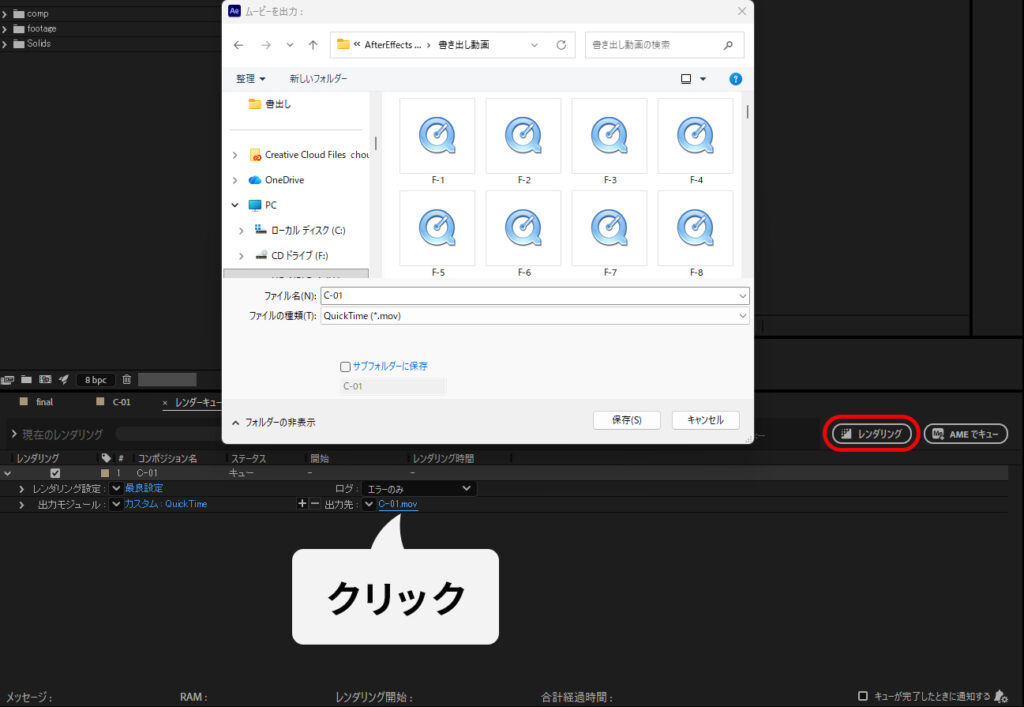Switch to the final composition tab
The width and height of the screenshot is (1024, 707).
[44, 402]
